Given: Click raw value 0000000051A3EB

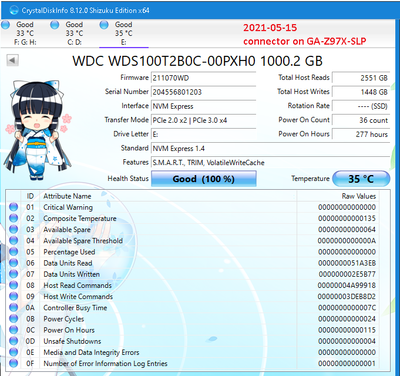Looking at the screenshot, I should 347,263.
